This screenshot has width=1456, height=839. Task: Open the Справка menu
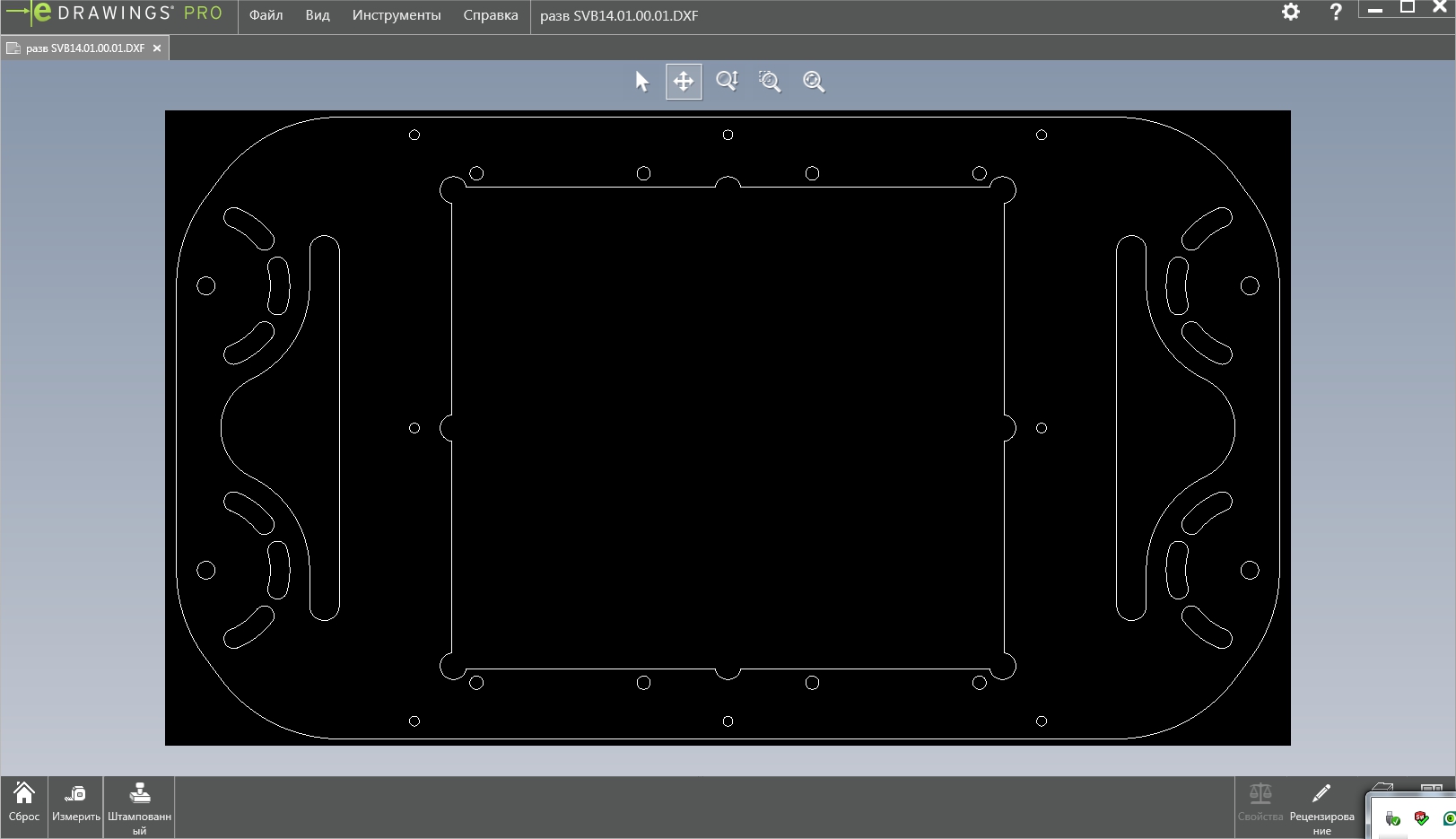click(x=491, y=15)
